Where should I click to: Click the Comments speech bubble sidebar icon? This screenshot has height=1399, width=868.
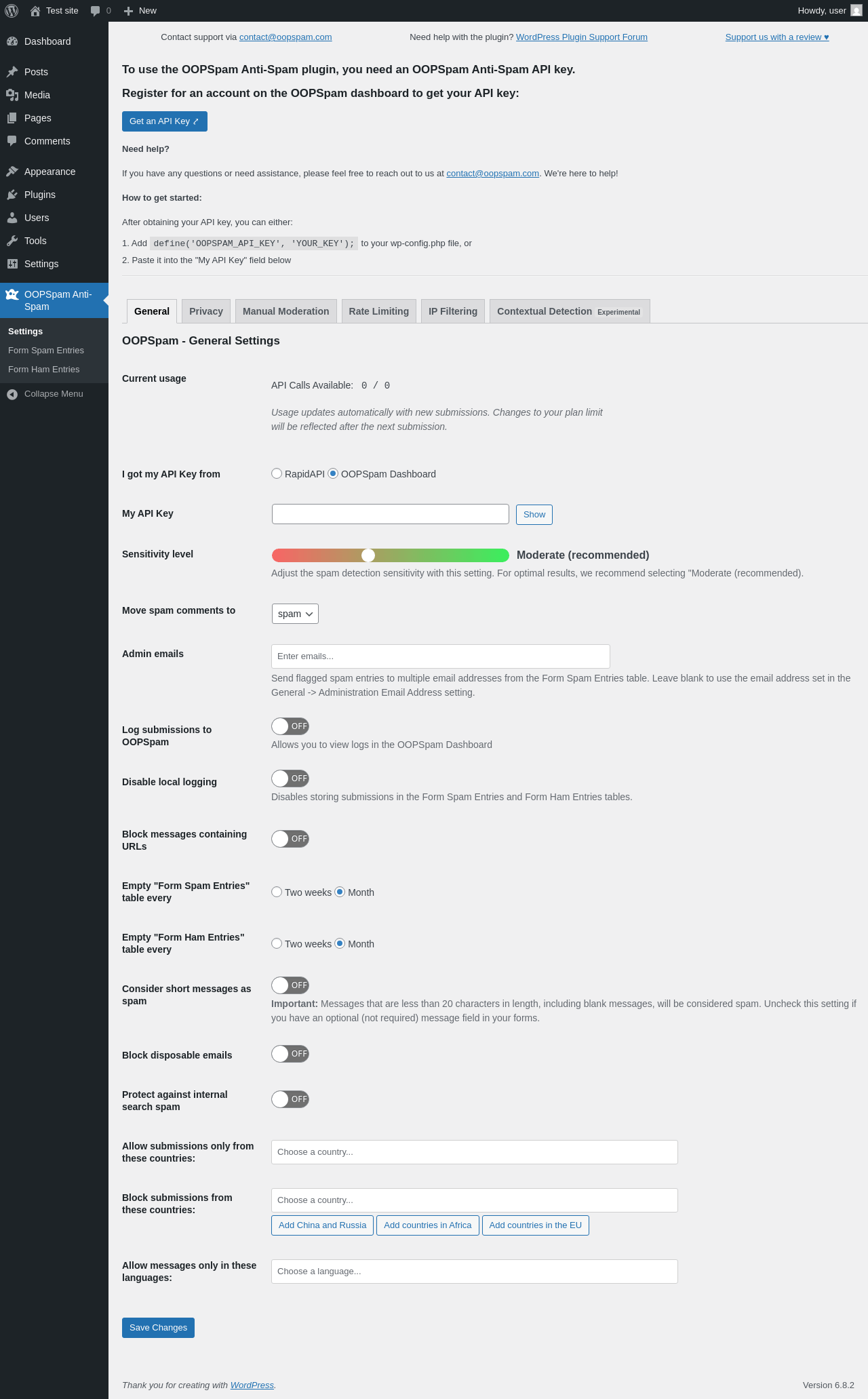click(12, 141)
